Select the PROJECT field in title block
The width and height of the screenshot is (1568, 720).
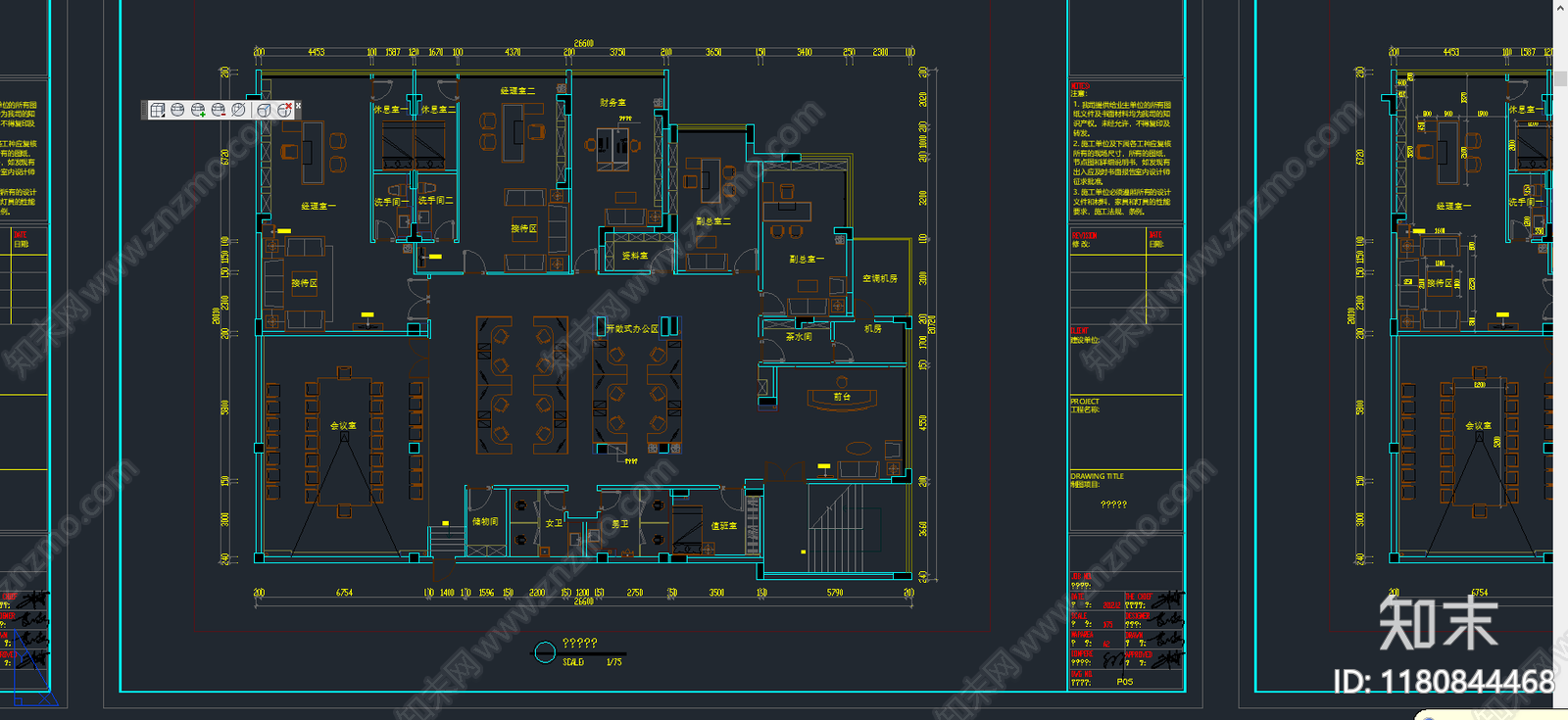point(1125,431)
